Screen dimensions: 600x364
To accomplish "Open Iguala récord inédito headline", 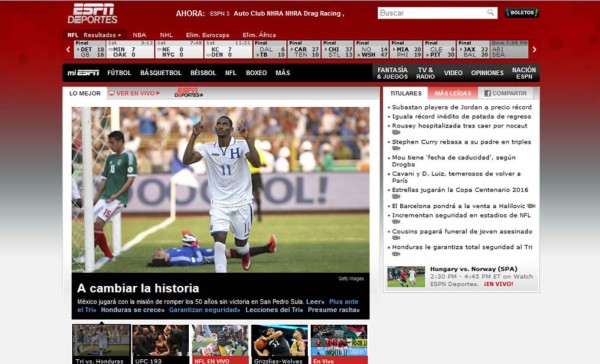I will (461, 116).
